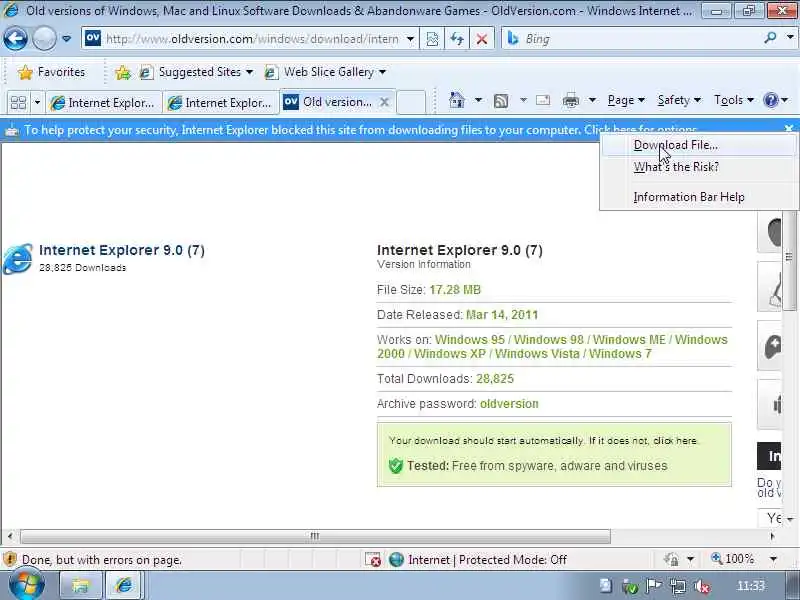Click the RSS Feeds icon
This screenshot has height=600, width=800.
(501, 101)
